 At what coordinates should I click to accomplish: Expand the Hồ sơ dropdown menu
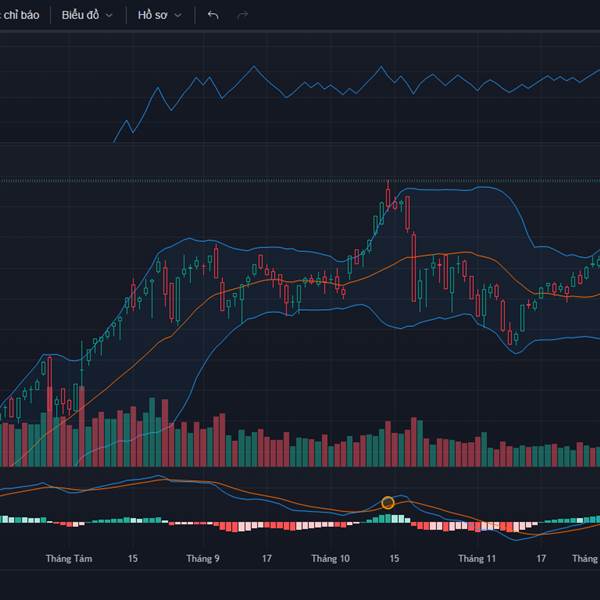tap(160, 15)
